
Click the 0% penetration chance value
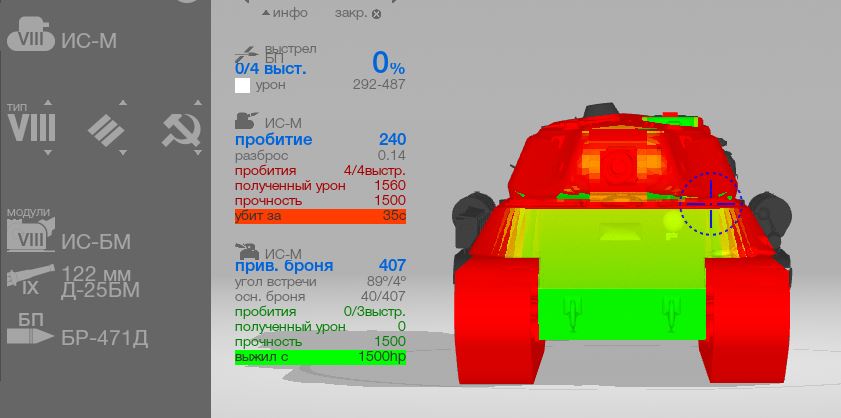(x=389, y=64)
